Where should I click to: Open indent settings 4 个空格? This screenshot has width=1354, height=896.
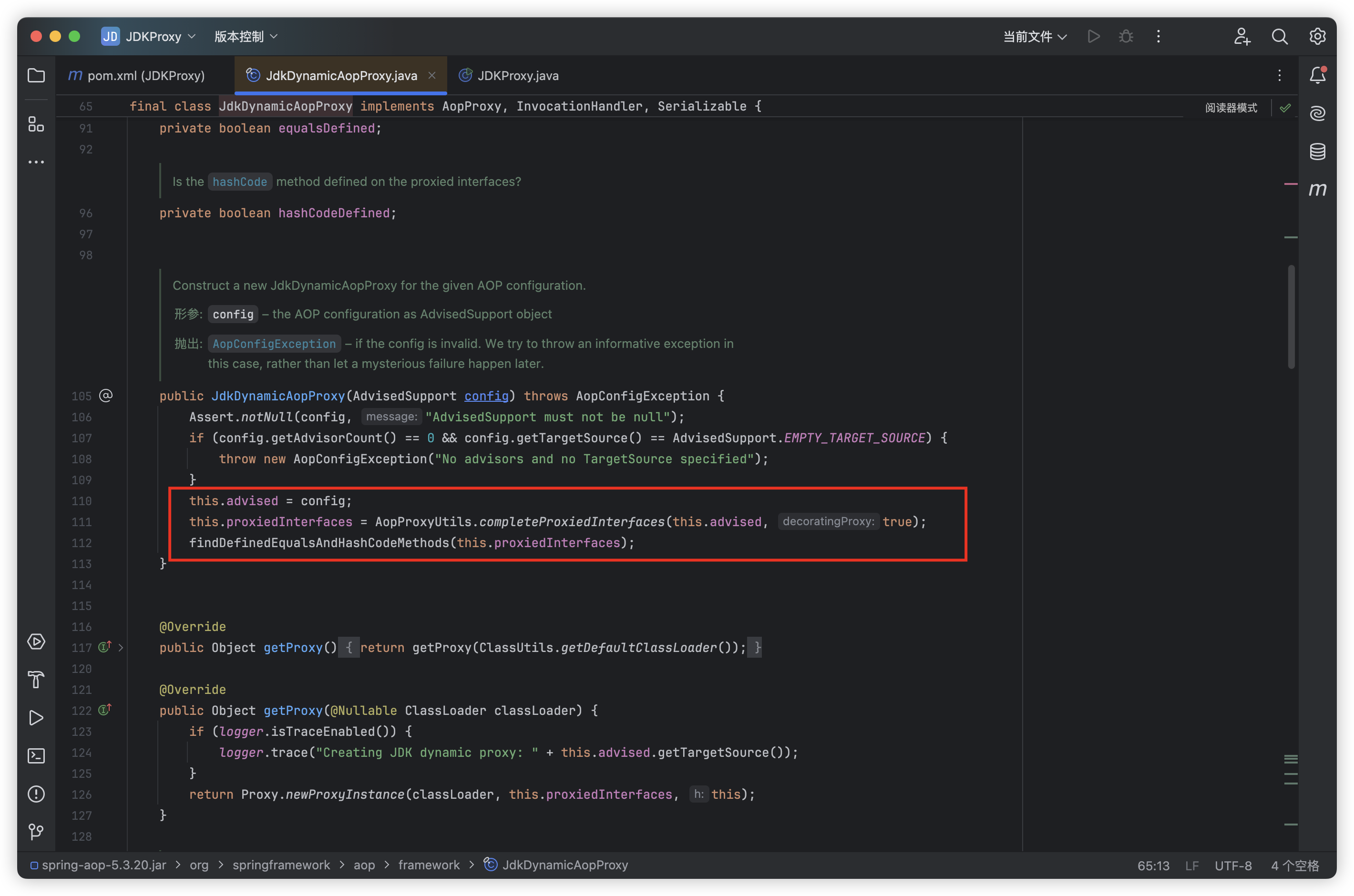1294,865
